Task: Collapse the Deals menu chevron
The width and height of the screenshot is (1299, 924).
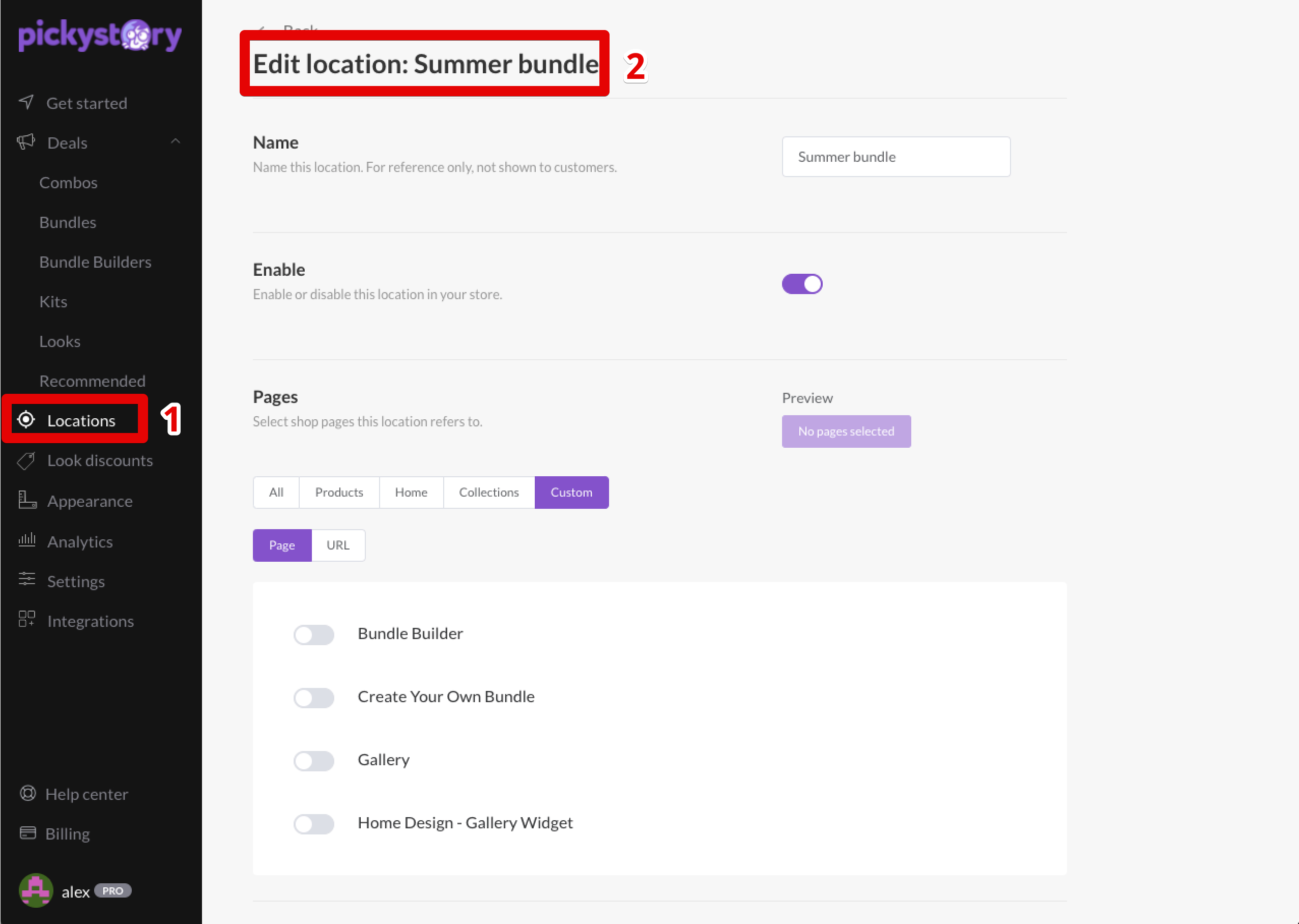Action: (175, 141)
